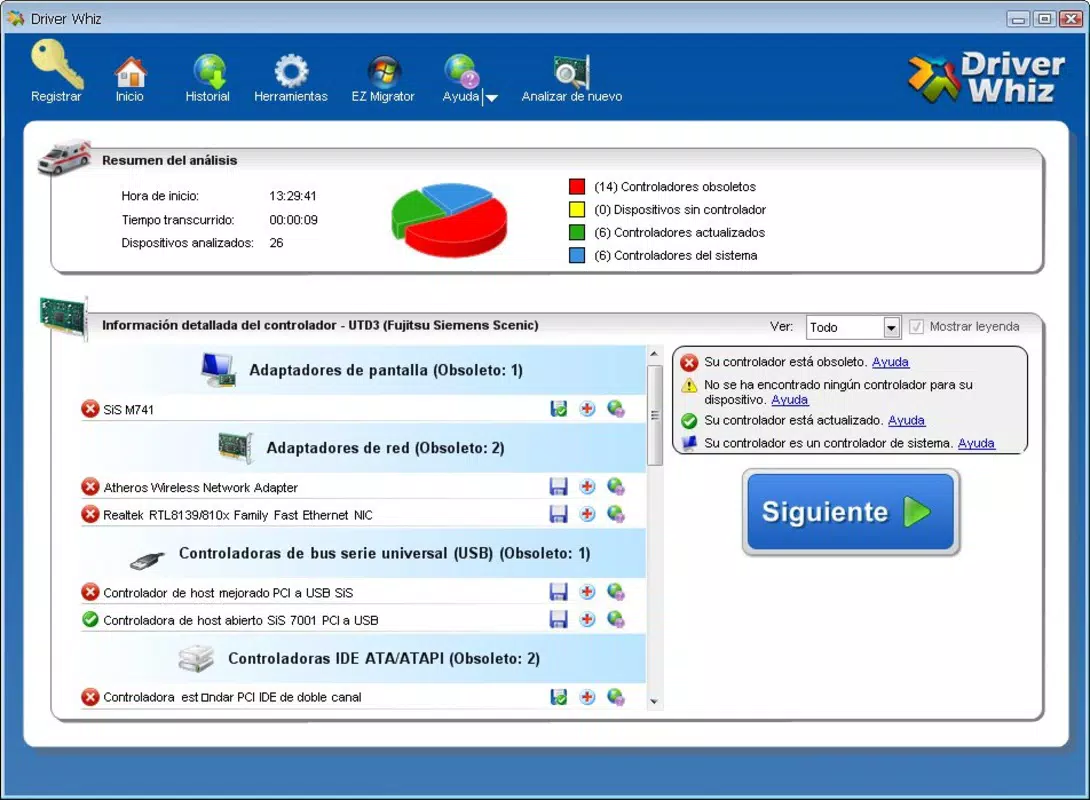Select the SiS M741 driver row
Image resolution: width=1090 pixels, height=800 pixels.
tap(363, 409)
